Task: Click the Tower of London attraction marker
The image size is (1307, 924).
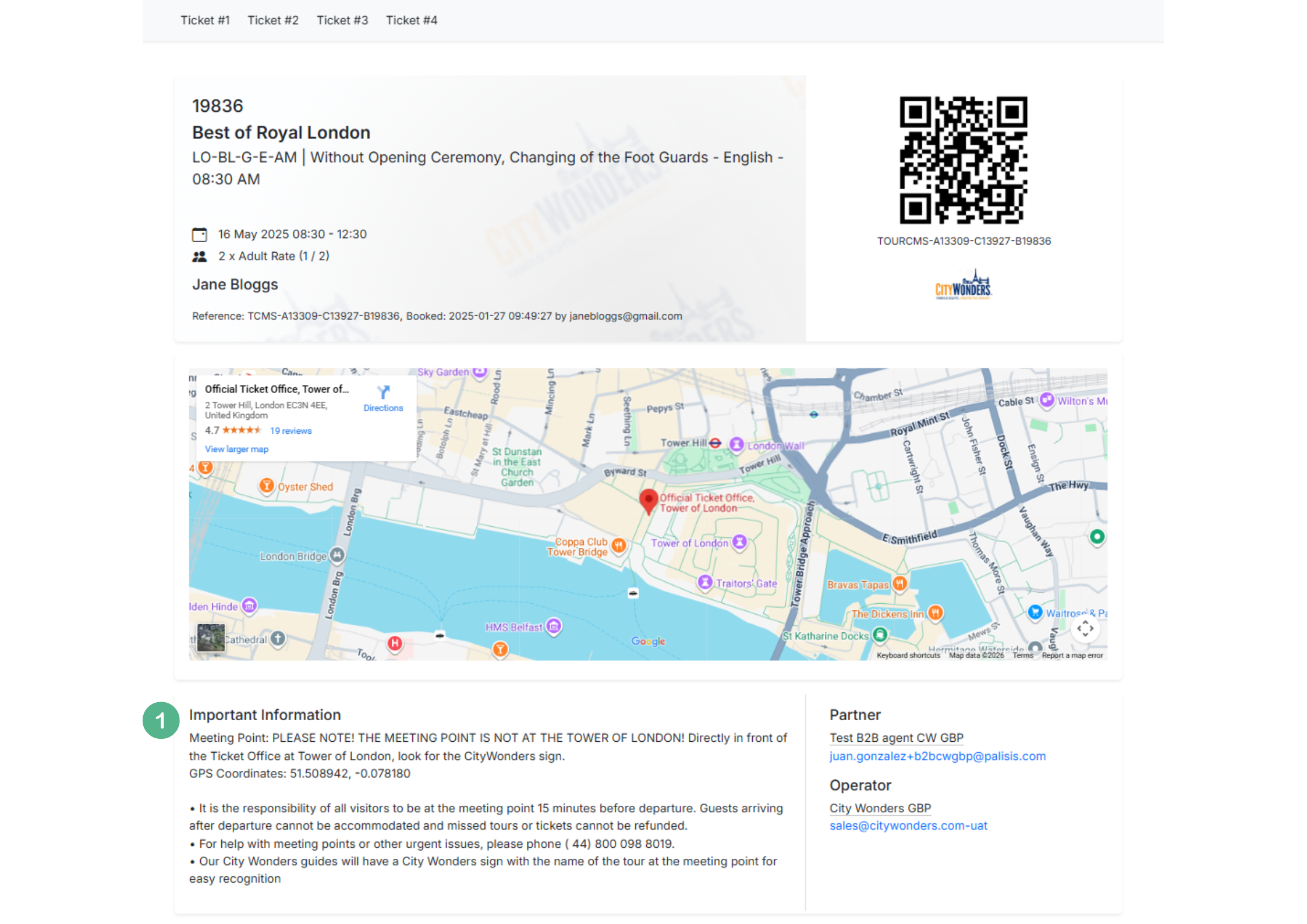Action: (x=739, y=542)
